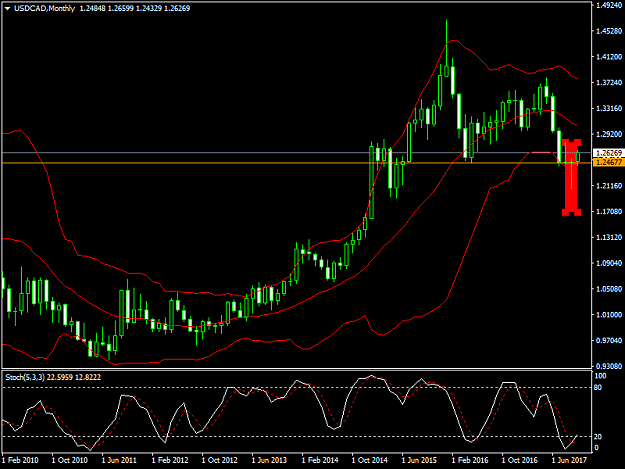Image resolution: width=625 pixels, height=469 pixels.
Task: Click the 1.13120 price scale value
Action: (x=609, y=237)
